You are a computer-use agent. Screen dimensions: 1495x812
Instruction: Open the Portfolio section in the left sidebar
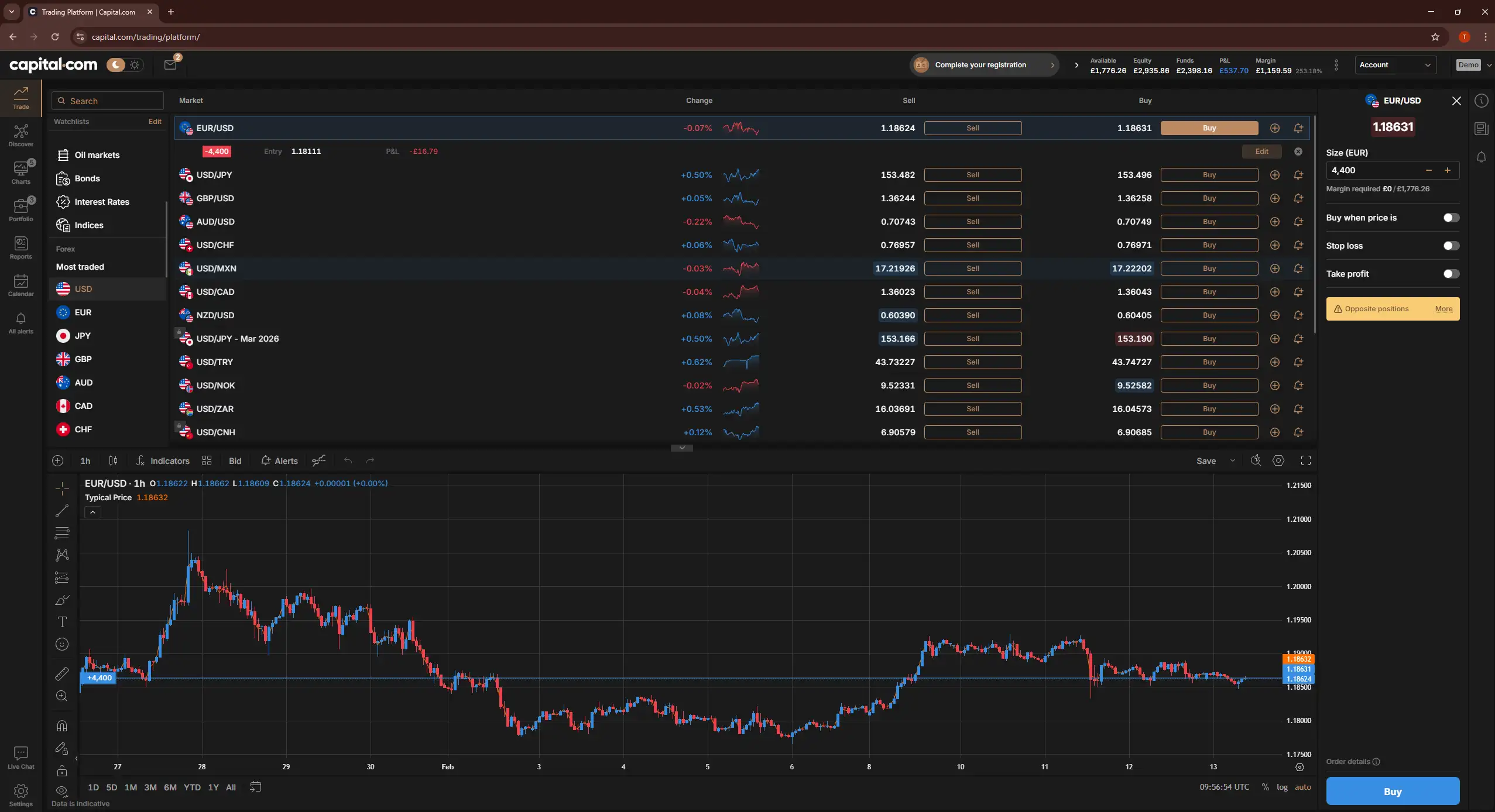point(21,209)
